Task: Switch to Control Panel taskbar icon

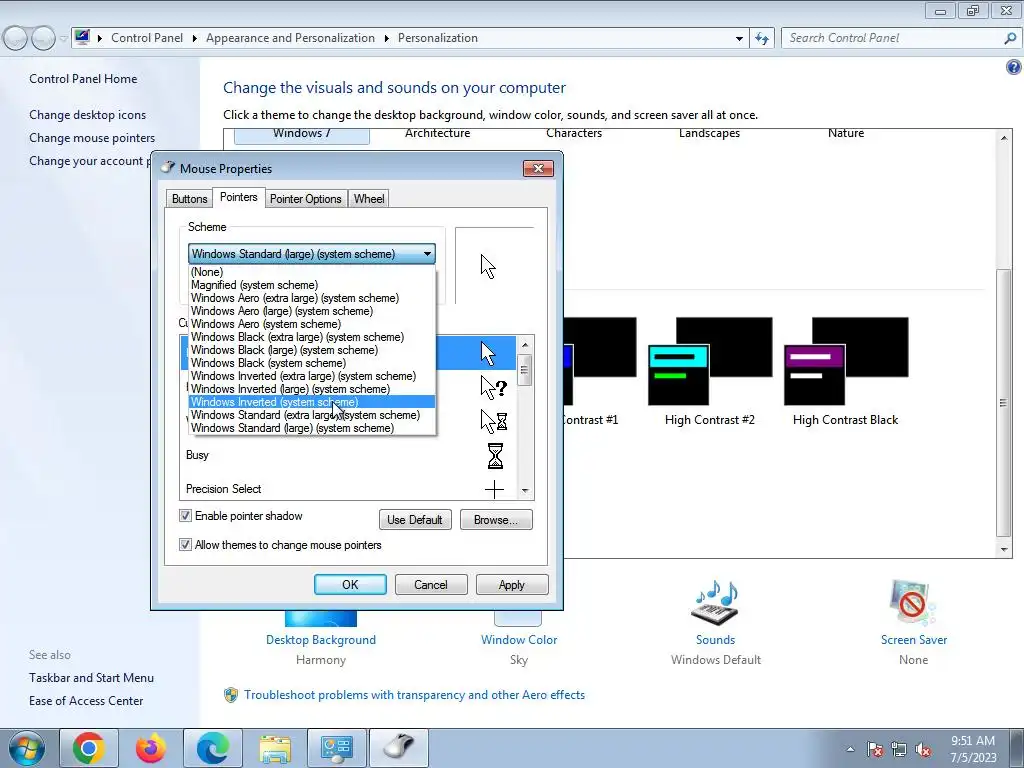Action: (337, 748)
